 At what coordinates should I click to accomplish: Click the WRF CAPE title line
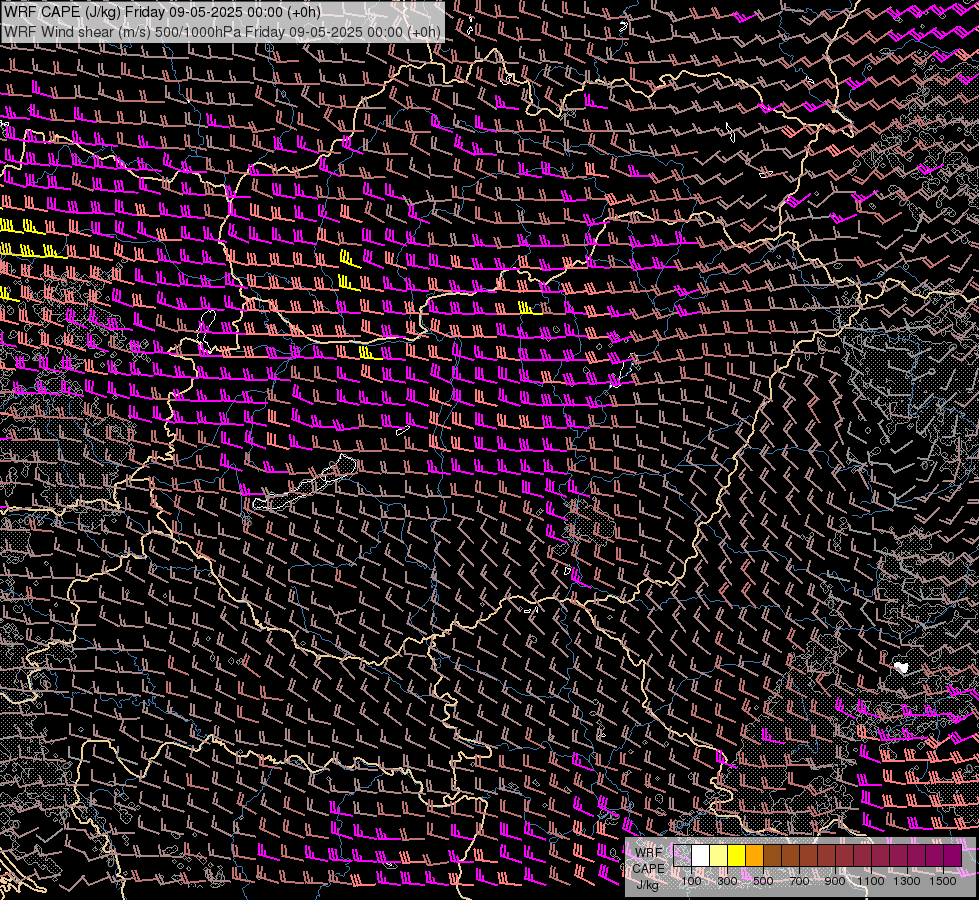pos(162,12)
